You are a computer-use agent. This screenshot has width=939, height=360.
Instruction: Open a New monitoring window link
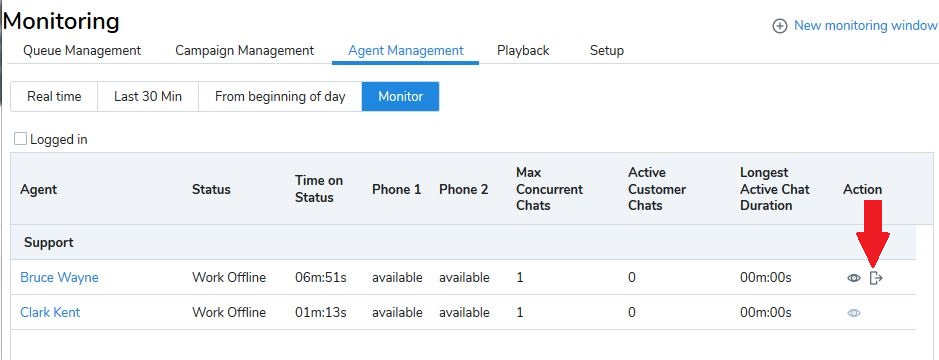(x=865, y=26)
